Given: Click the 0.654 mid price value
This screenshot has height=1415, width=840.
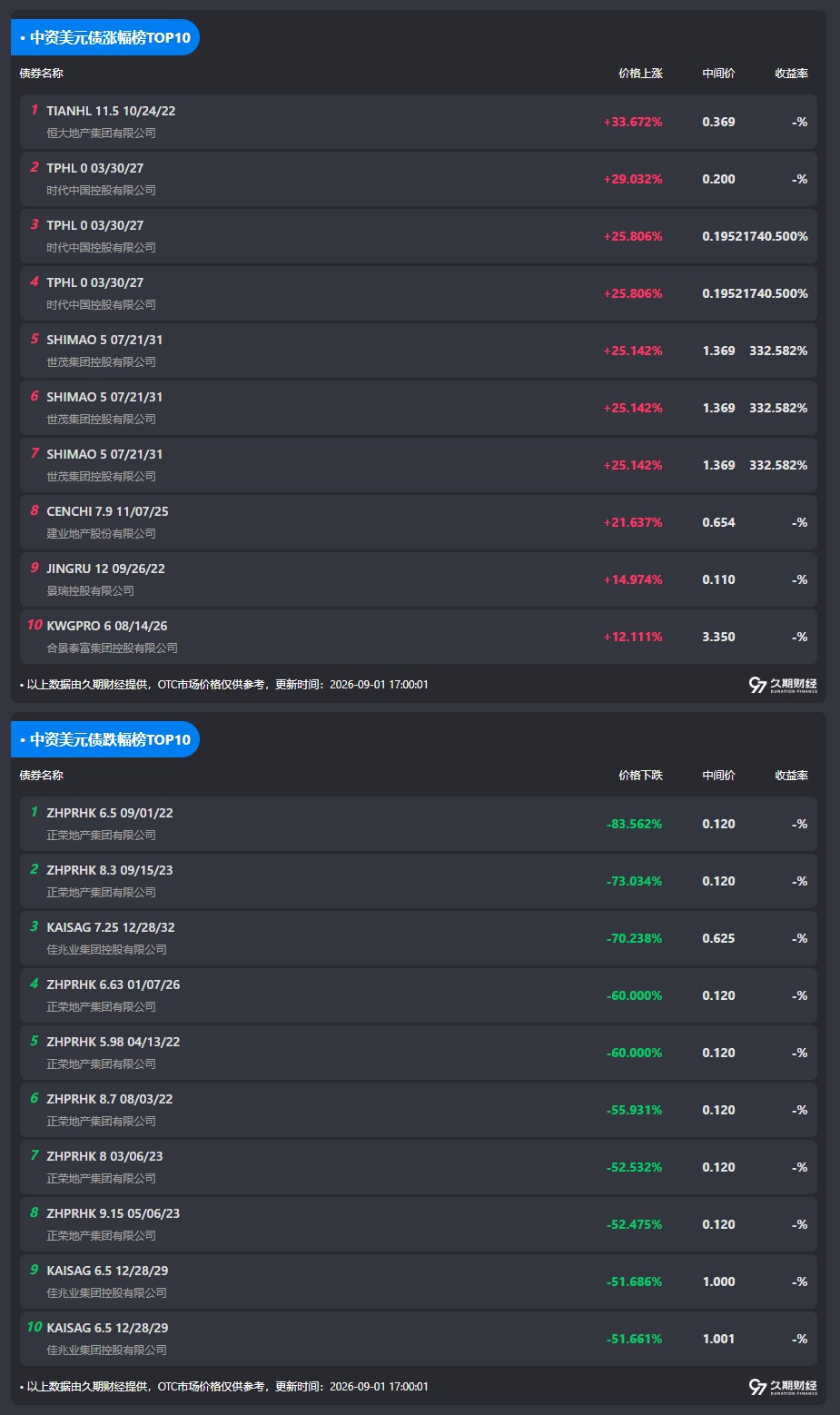Looking at the screenshot, I should pos(718,522).
